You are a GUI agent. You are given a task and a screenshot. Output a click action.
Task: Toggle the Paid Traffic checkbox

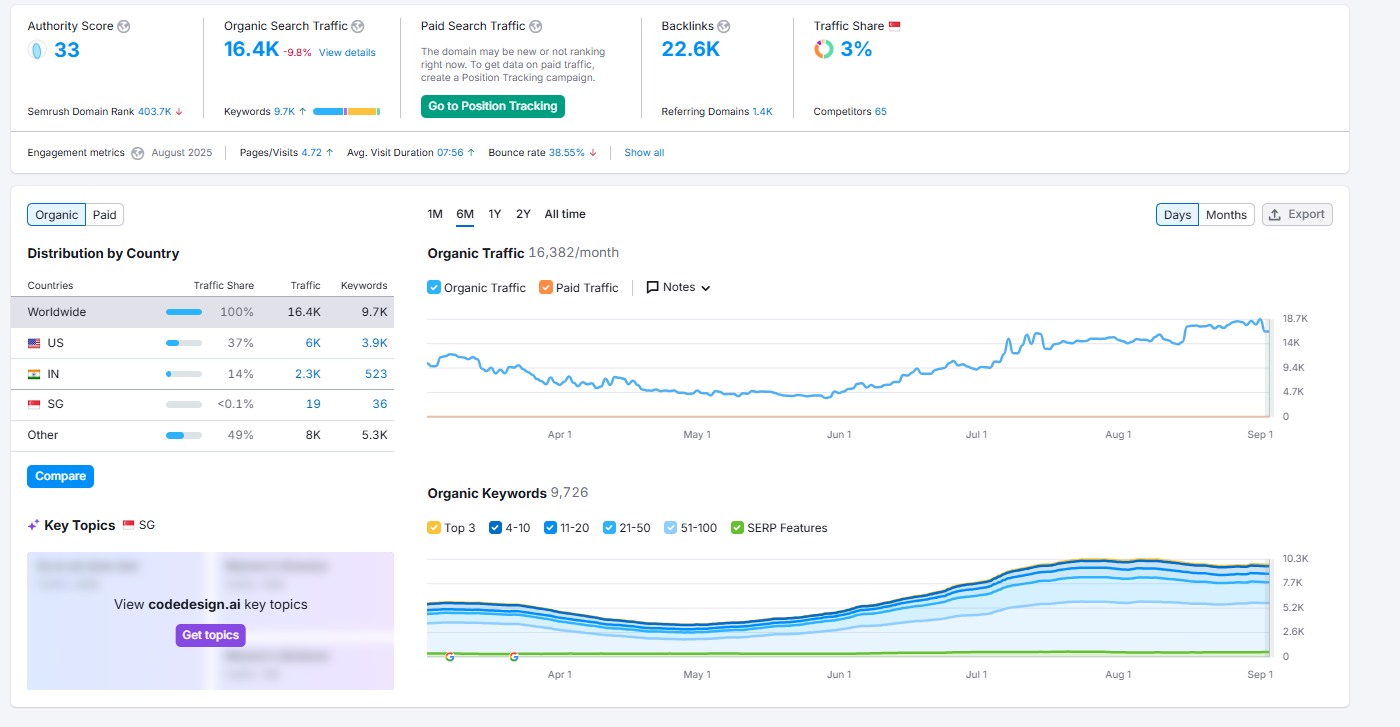pyautogui.click(x=546, y=287)
